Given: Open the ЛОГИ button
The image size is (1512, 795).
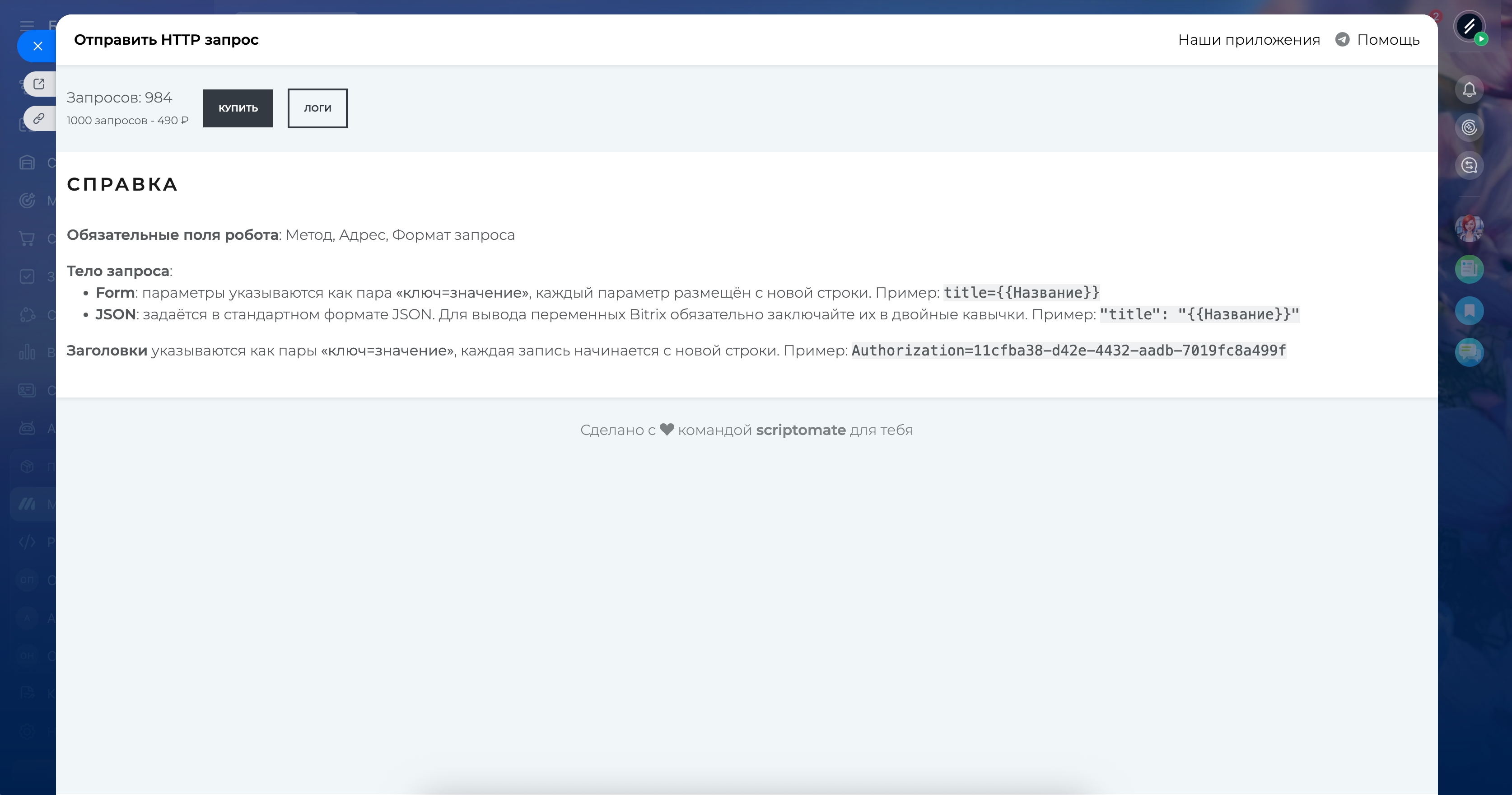Looking at the screenshot, I should [x=317, y=108].
